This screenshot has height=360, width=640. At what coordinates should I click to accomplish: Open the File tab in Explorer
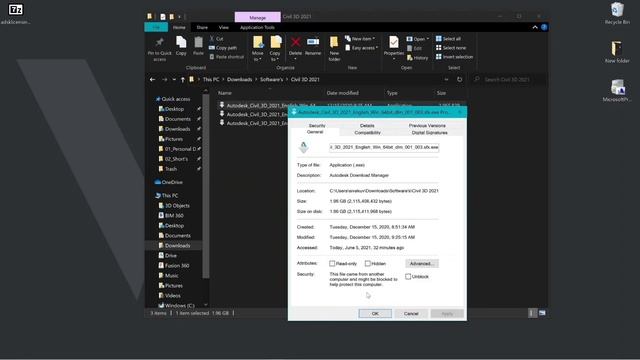click(156, 27)
